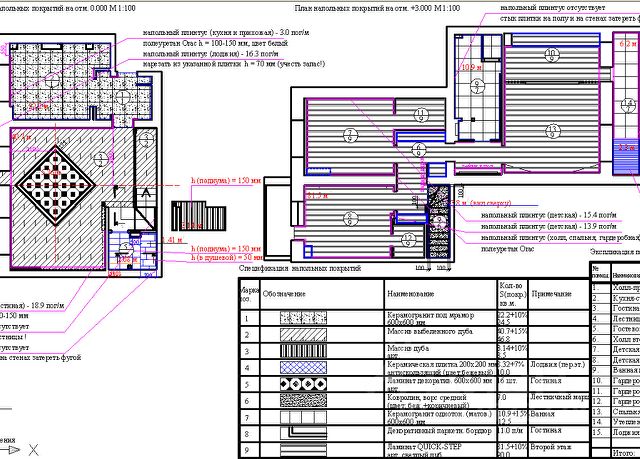The height and width of the screenshot is (459, 640).
Task: Click the red '1.41 м' dimension label
Action: (172, 239)
